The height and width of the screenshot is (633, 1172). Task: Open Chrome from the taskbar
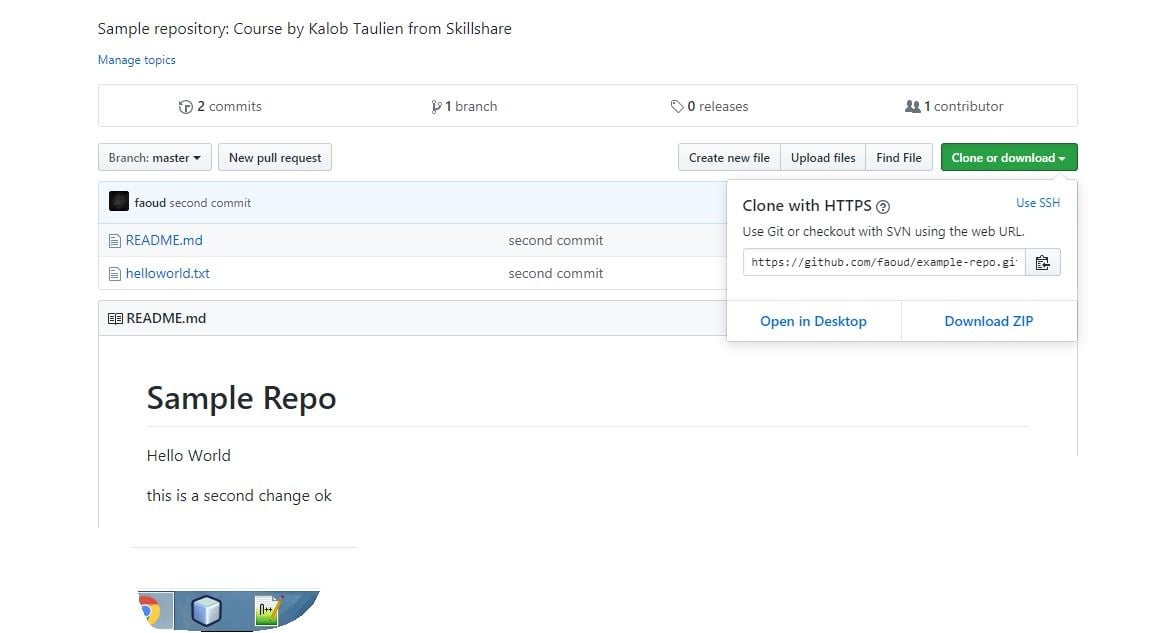152,611
